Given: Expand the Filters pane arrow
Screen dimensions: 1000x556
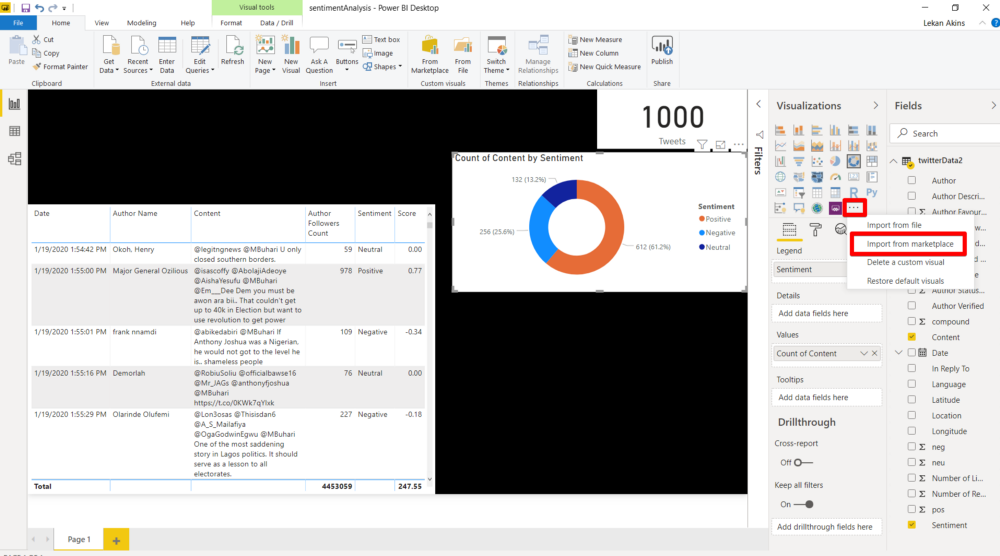Looking at the screenshot, I should (x=758, y=104).
